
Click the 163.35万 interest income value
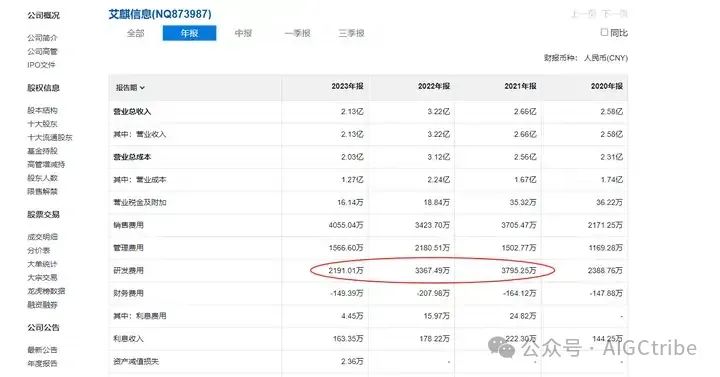tap(348, 339)
